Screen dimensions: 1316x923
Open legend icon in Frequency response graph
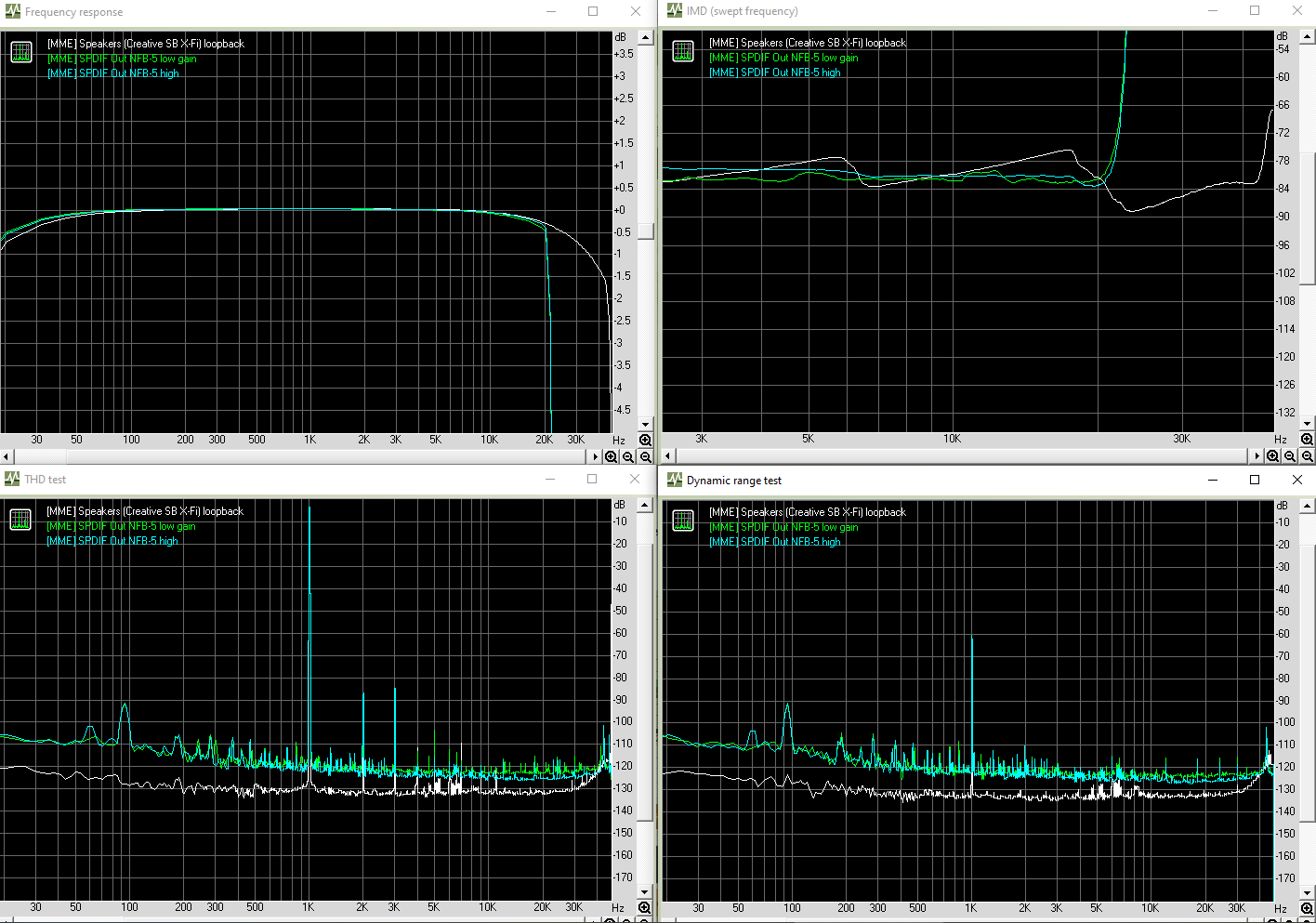20,52
